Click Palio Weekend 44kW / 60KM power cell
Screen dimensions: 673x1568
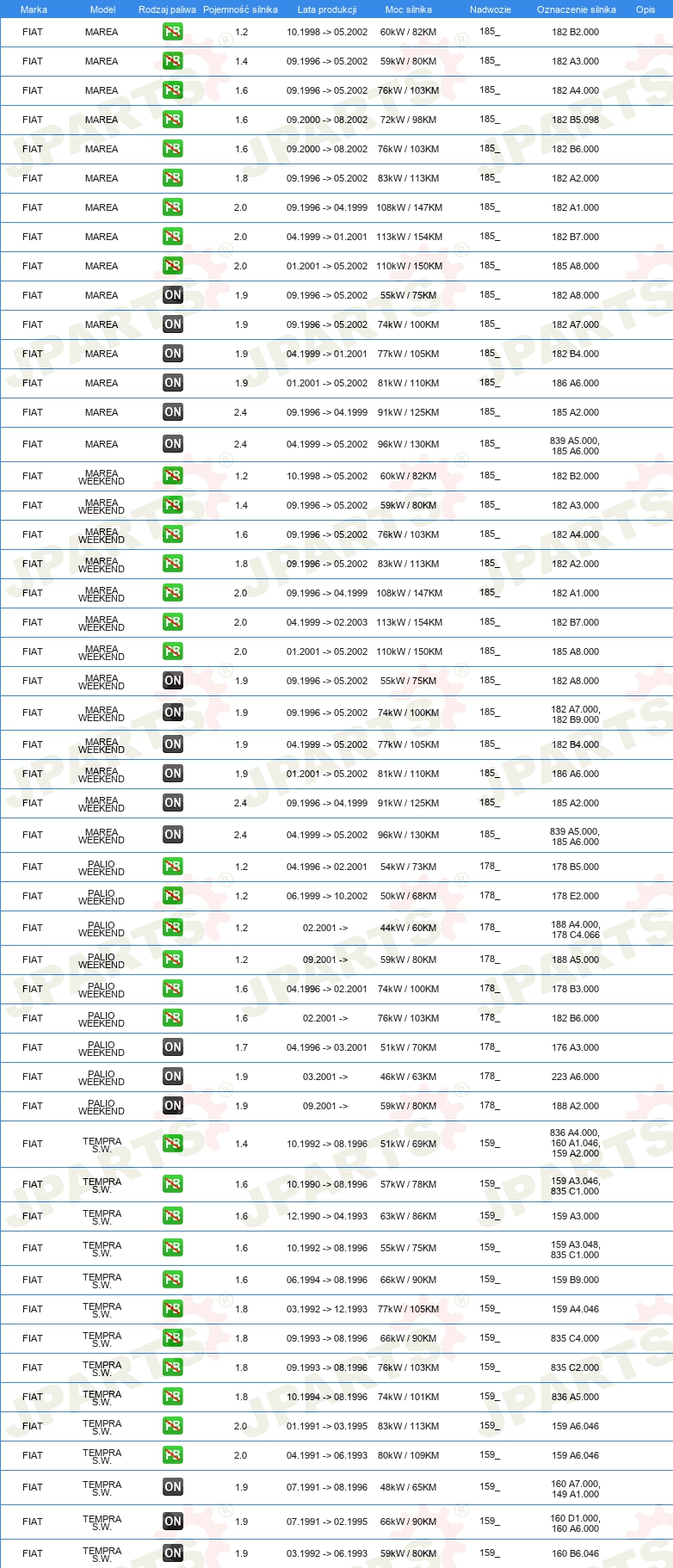(x=409, y=928)
